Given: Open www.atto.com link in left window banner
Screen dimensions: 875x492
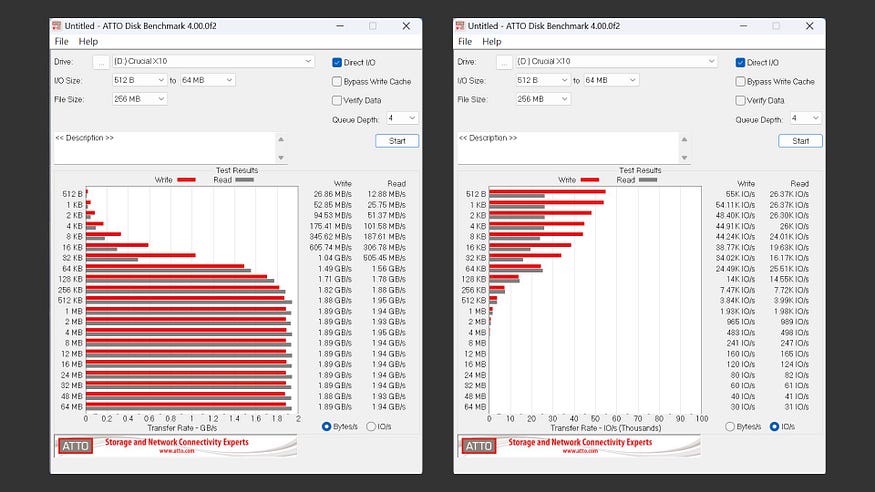Looking at the screenshot, I should tap(177, 451).
